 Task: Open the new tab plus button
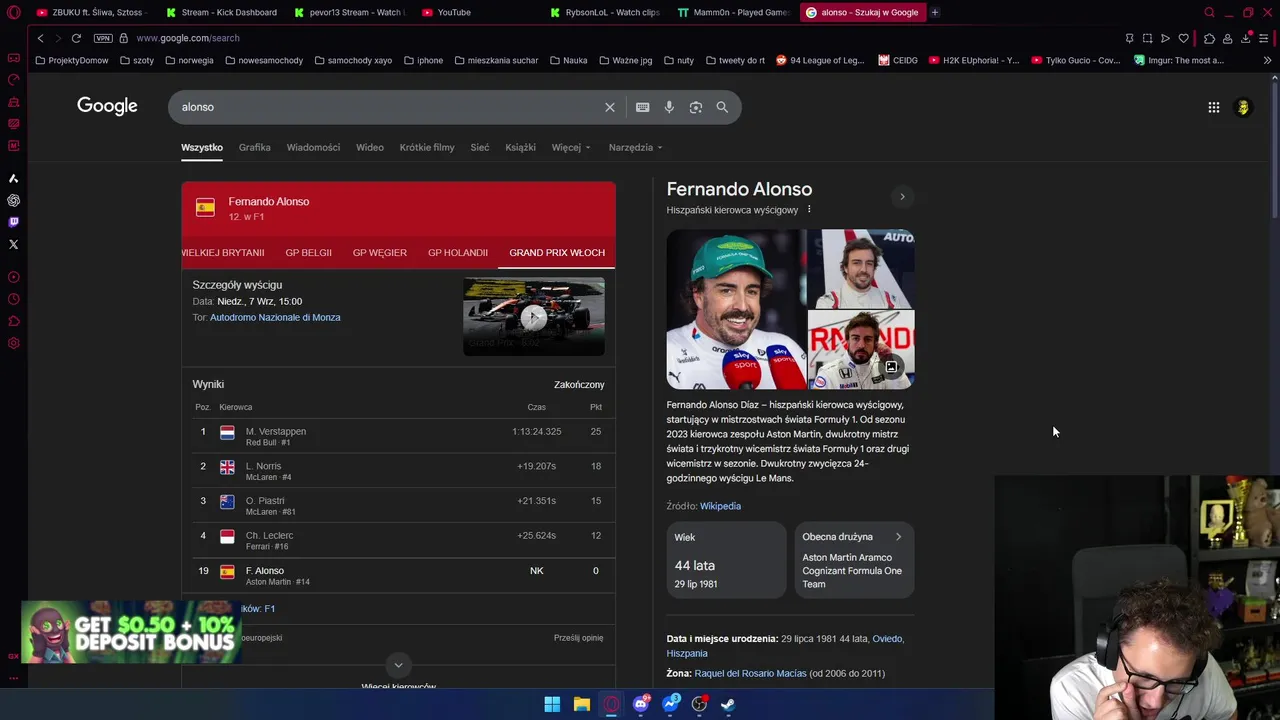(935, 12)
